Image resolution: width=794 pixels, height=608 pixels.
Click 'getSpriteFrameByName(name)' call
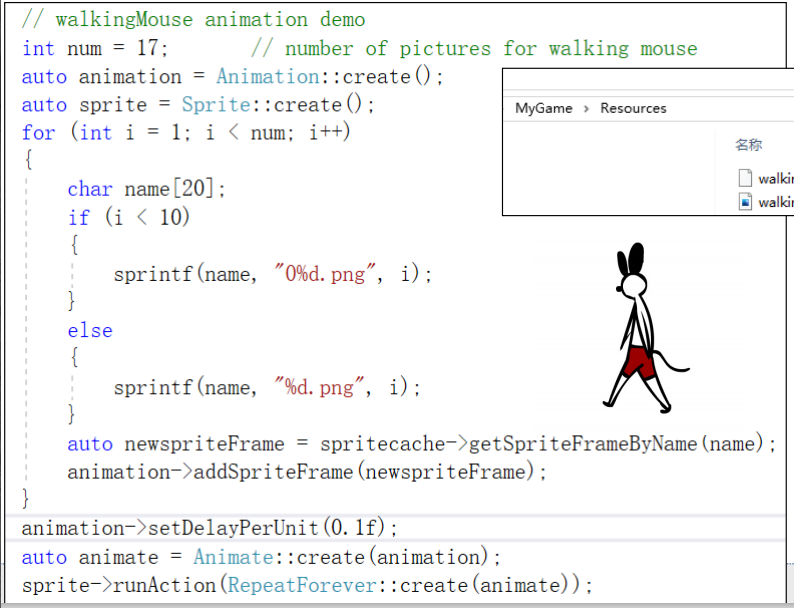point(616,444)
